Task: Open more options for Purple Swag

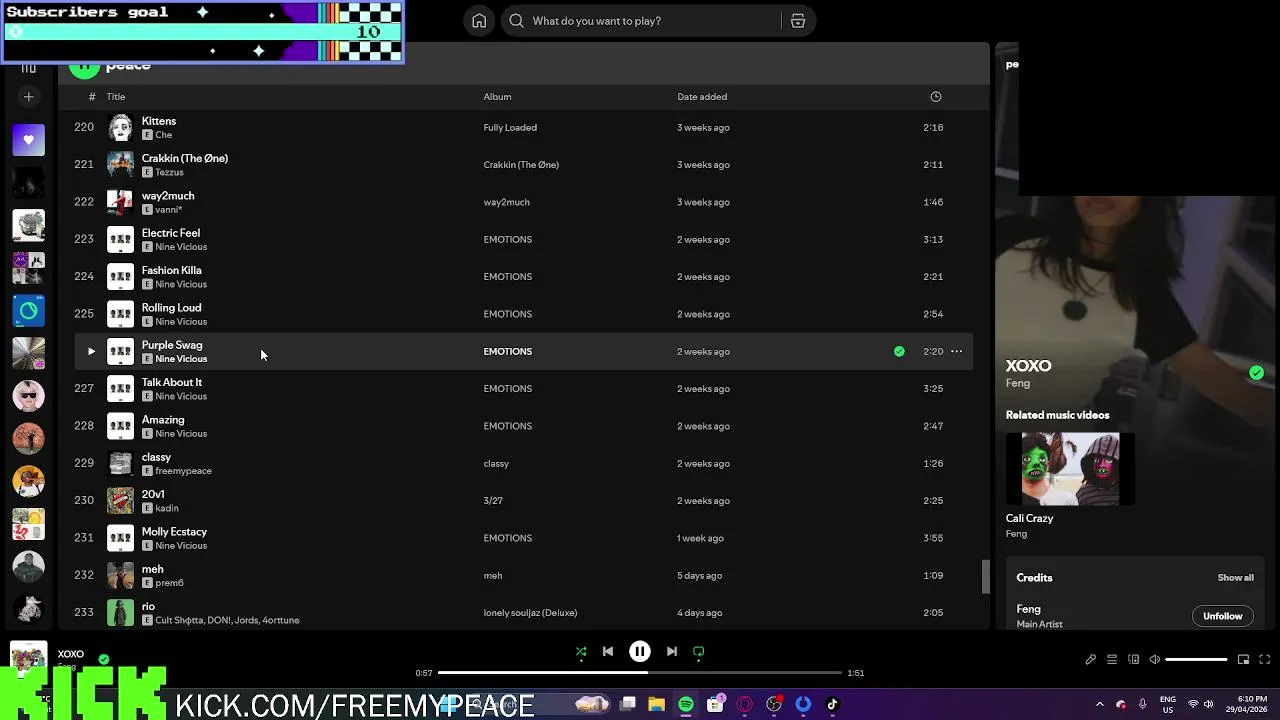Action: coord(956,352)
